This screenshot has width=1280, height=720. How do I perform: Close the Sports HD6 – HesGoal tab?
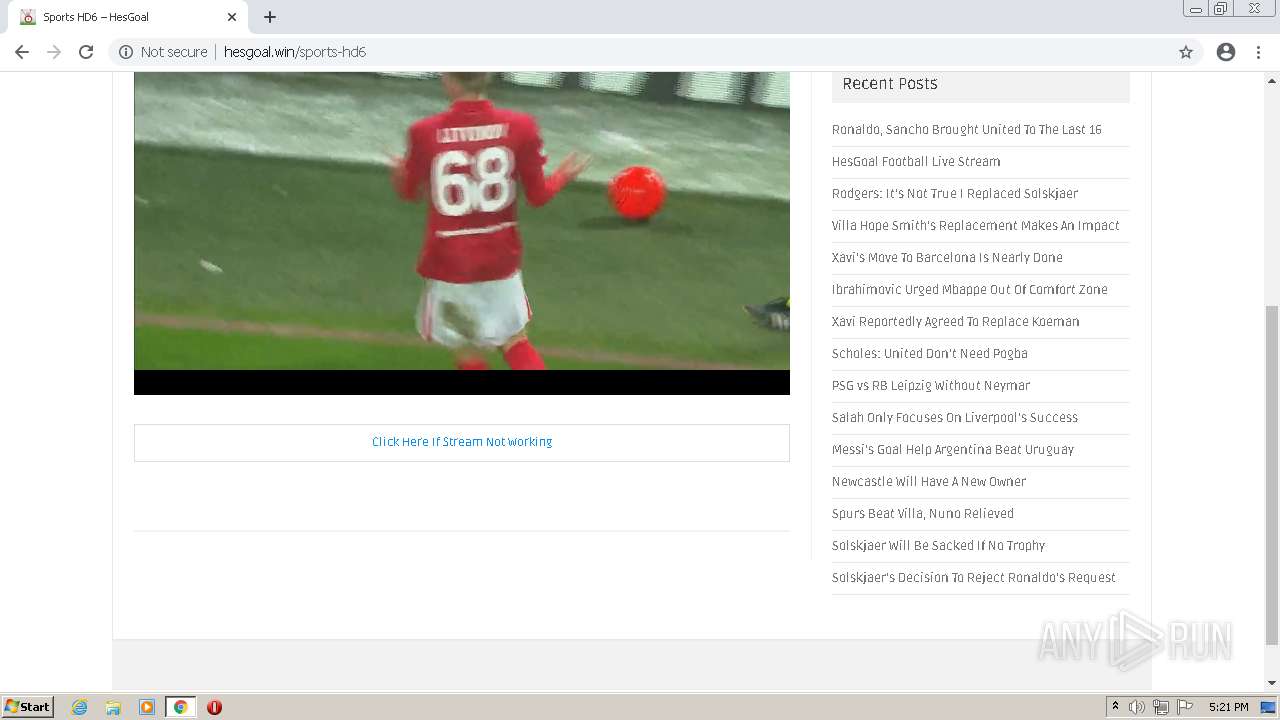(x=232, y=17)
